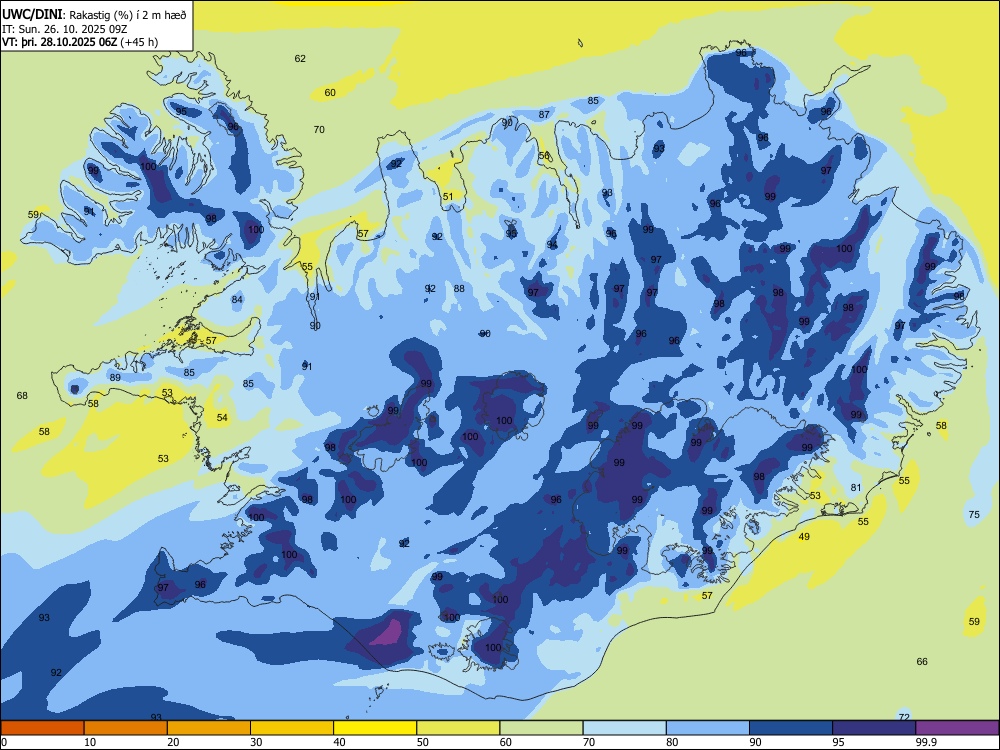
Task: Click the 20–30 legend color swatch
Action: pyautogui.click(x=209, y=728)
